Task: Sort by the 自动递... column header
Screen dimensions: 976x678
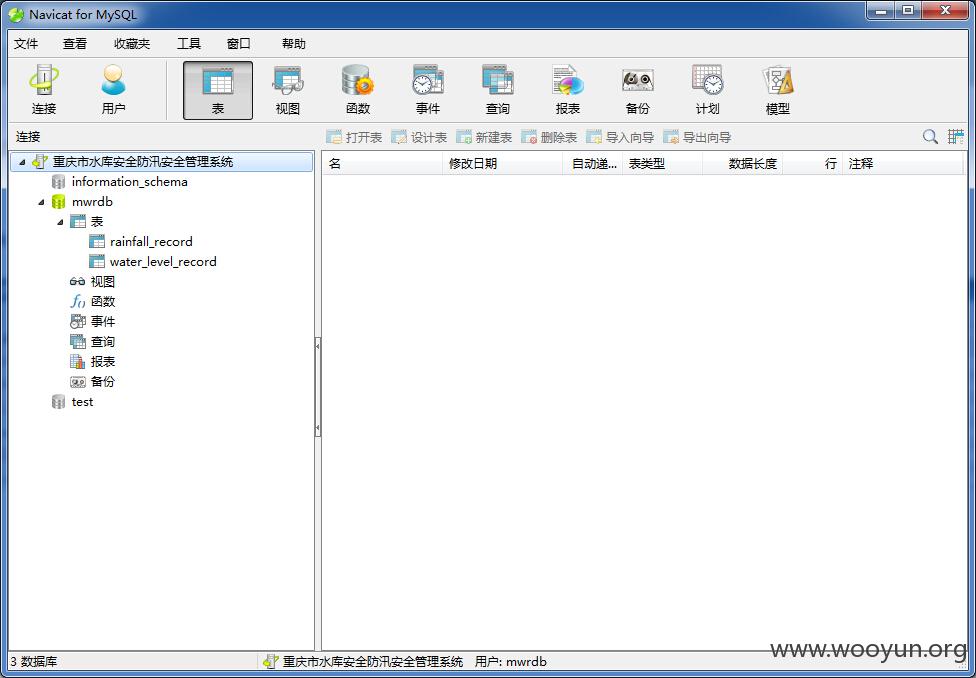Action: pyautogui.click(x=593, y=164)
